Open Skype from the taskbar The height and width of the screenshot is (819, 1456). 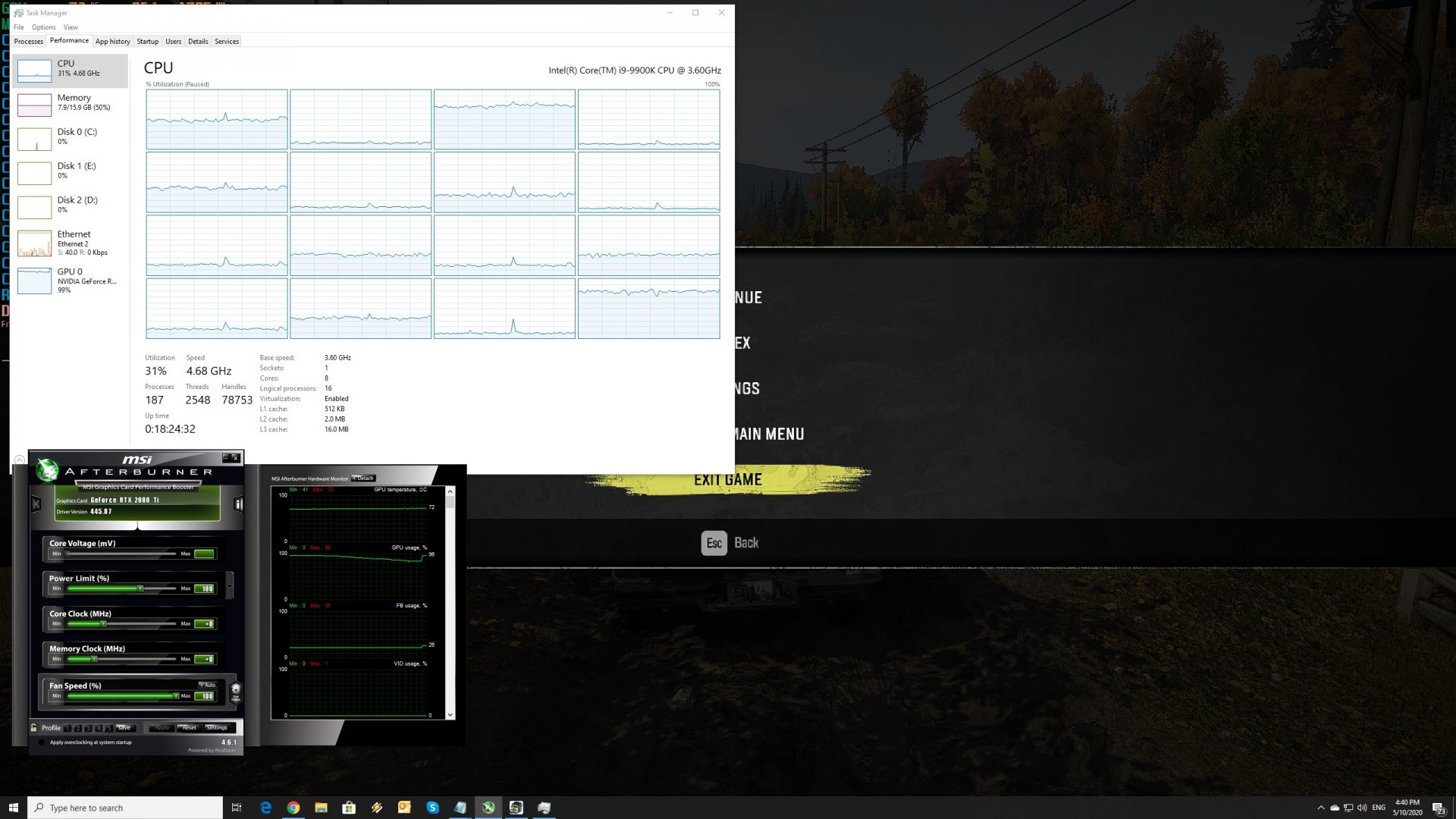433,808
